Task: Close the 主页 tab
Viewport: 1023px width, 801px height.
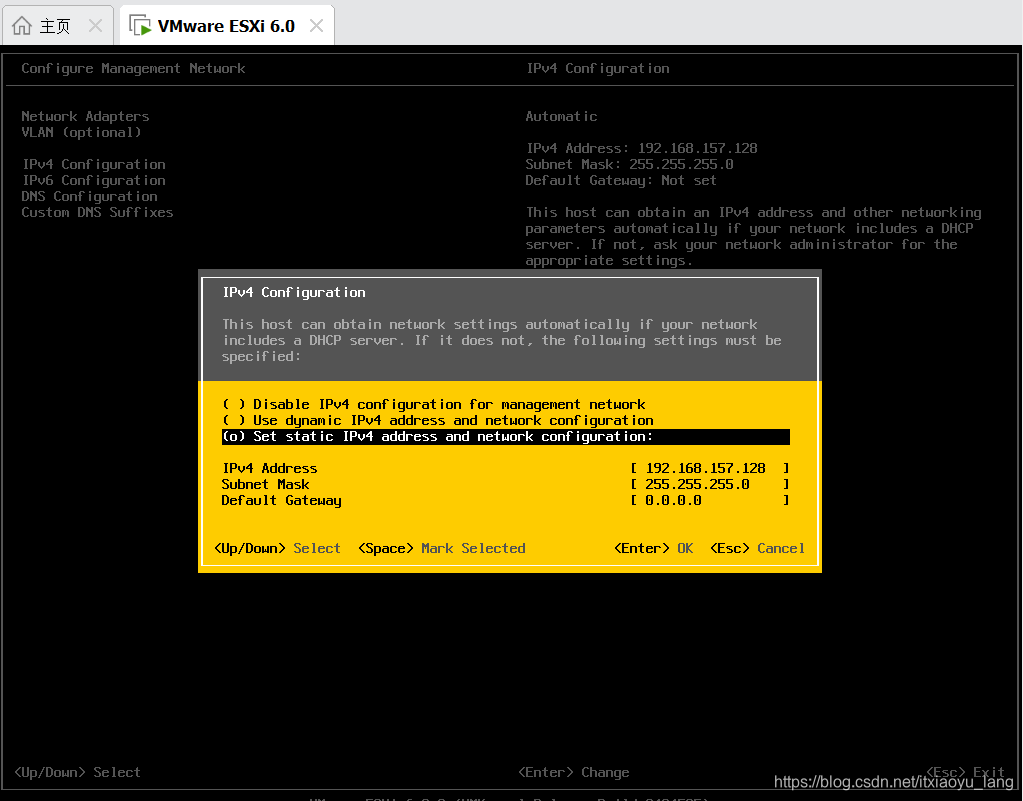Action: pyautogui.click(x=95, y=26)
